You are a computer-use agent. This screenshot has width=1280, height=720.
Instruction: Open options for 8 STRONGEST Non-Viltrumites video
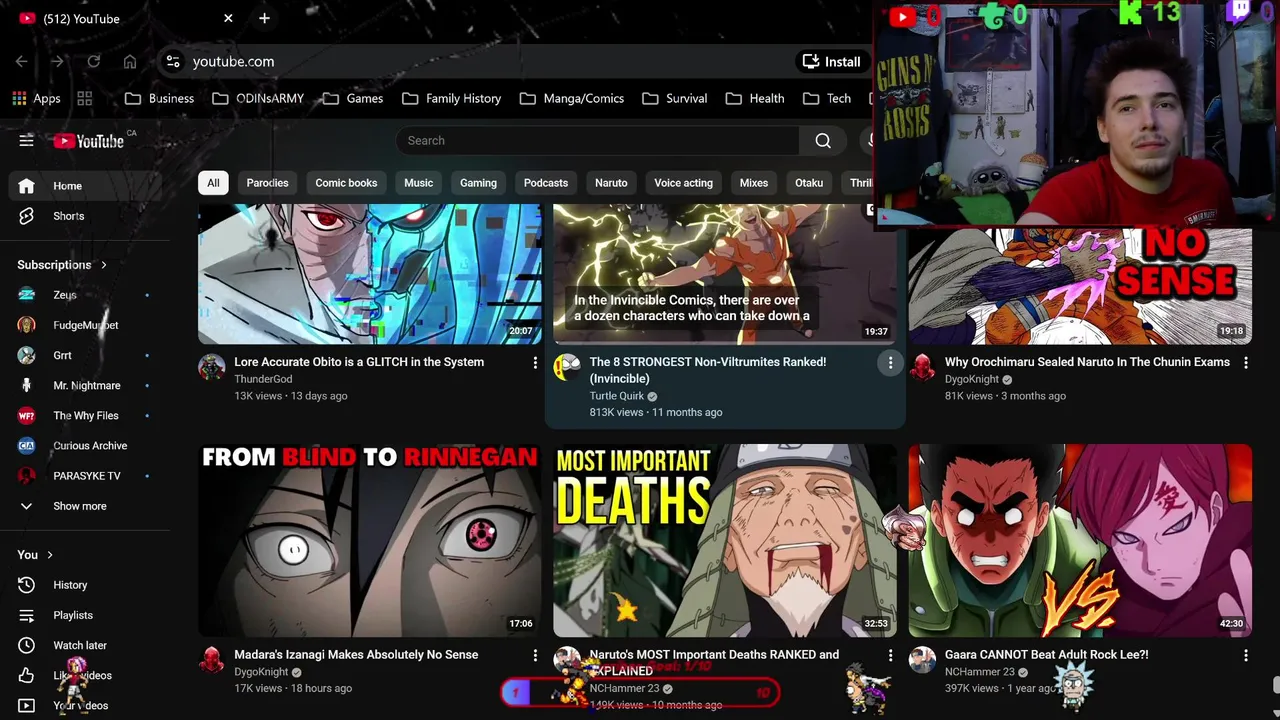[890, 363]
